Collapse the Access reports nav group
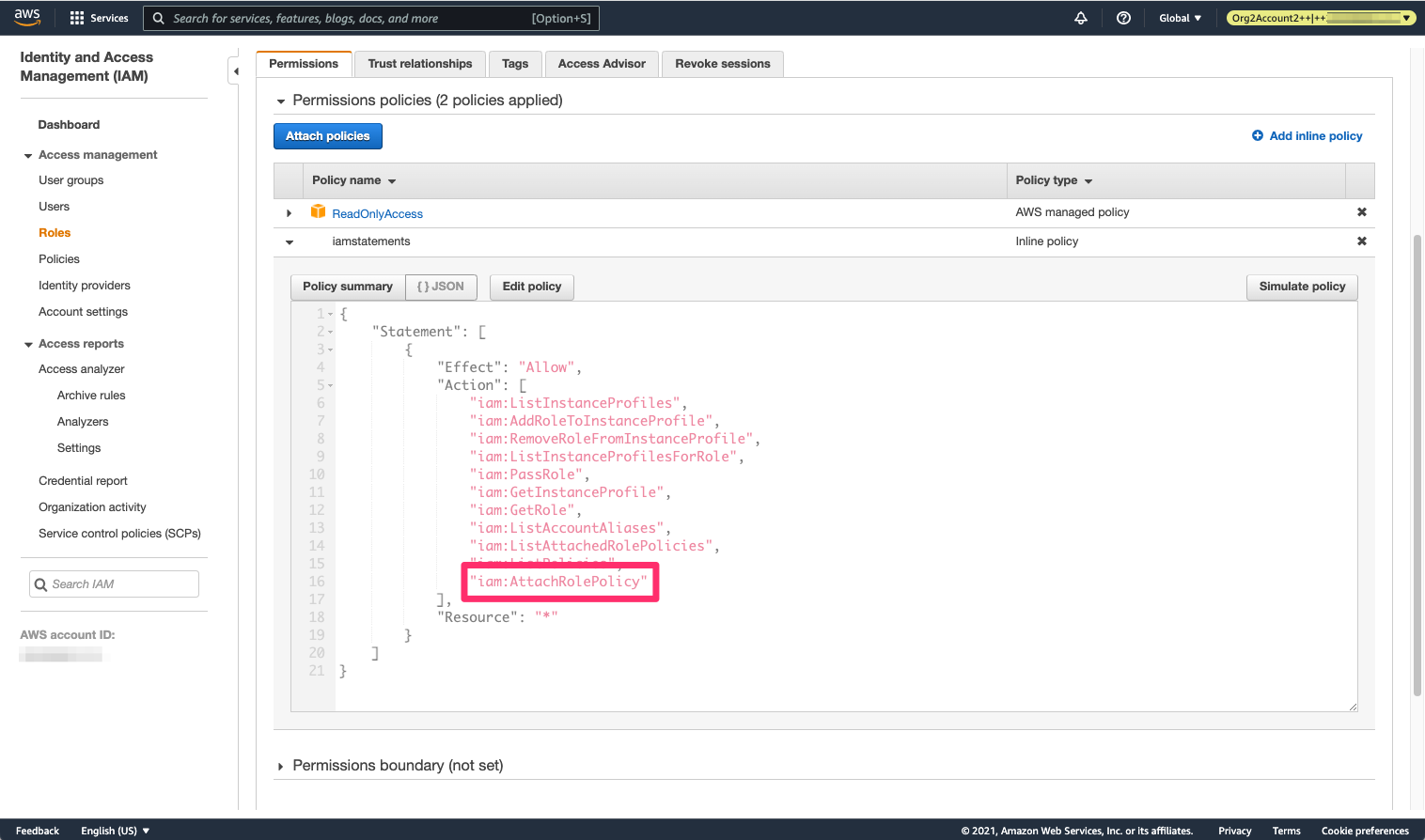This screenshot has width=1425, height=840. click(x=28, y=345)
